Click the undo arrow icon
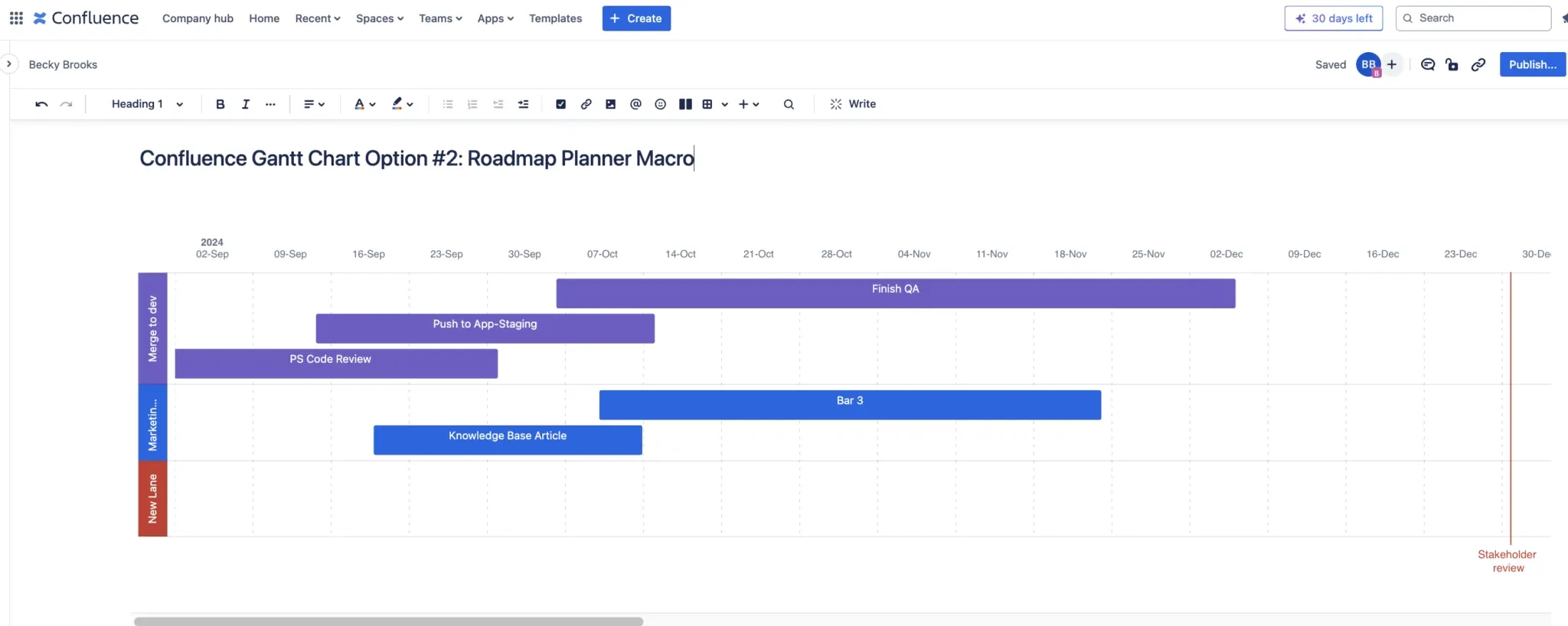 (41, 104)
